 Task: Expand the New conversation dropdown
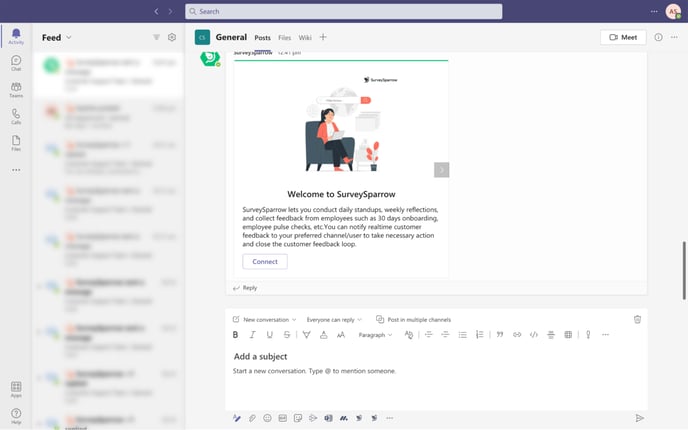(265, 319)
